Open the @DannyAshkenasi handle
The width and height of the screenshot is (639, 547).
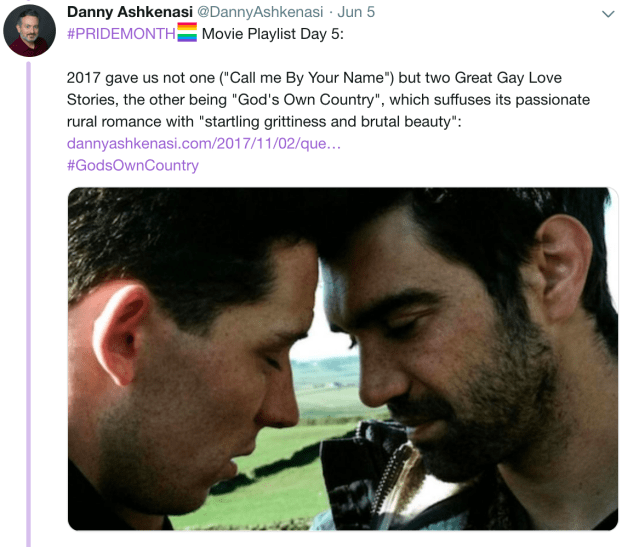click(x=260, y=12)
